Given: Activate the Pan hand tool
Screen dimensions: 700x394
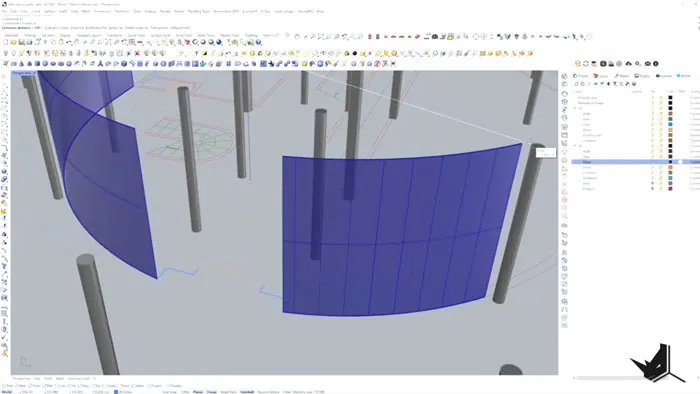Looking at the screenshot, I should point(77,42).
